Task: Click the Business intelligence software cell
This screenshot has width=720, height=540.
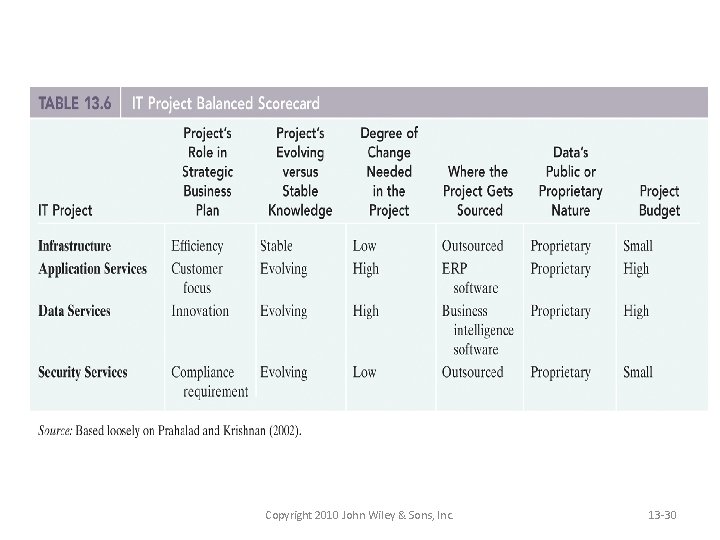Action: 477,330
